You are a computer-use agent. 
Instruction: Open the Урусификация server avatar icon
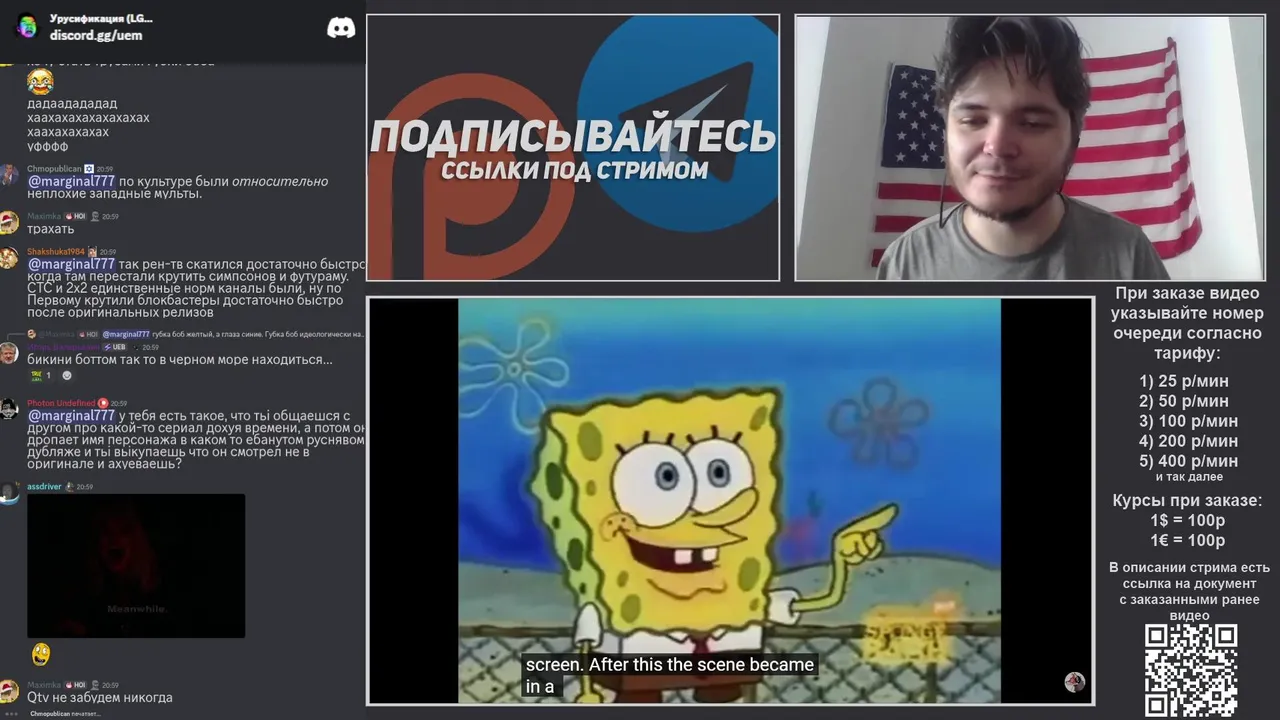pyautogui.click(x=27, y=27)
